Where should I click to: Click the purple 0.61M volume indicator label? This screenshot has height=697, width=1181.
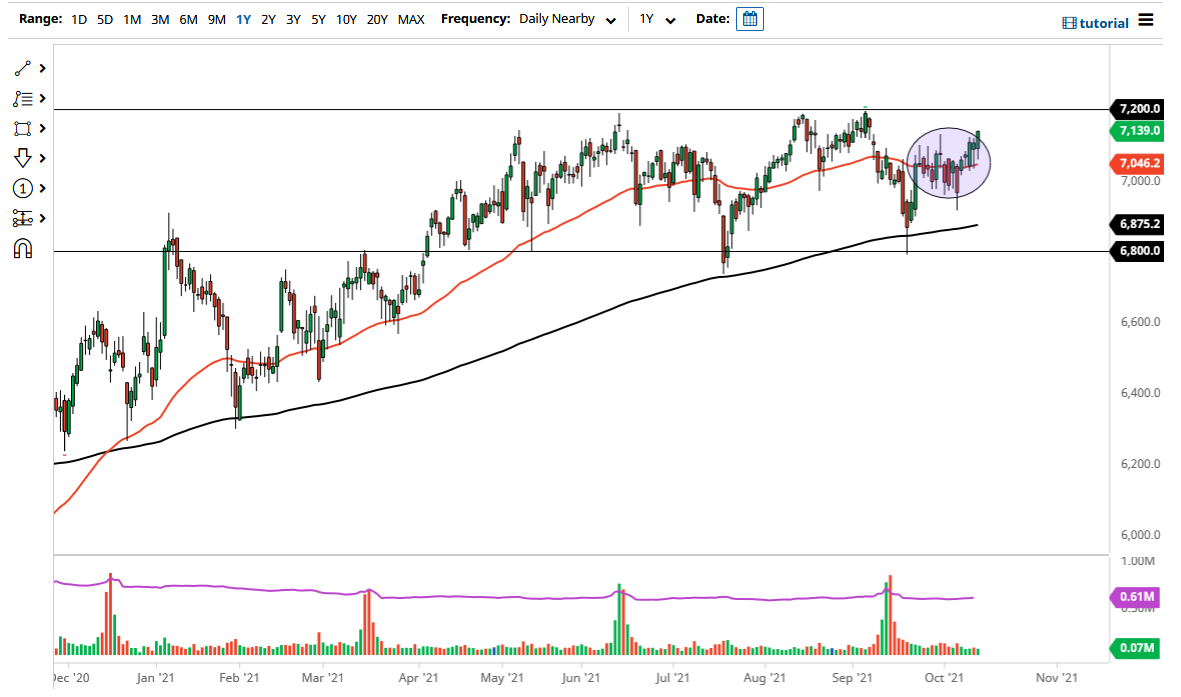click(x=1133, y=596)
